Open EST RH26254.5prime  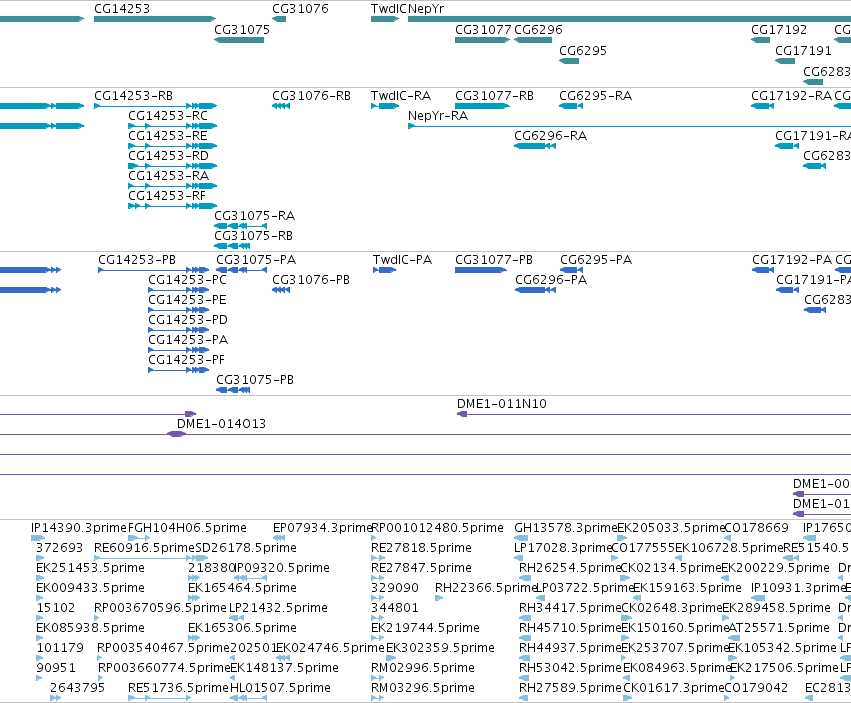570,568
